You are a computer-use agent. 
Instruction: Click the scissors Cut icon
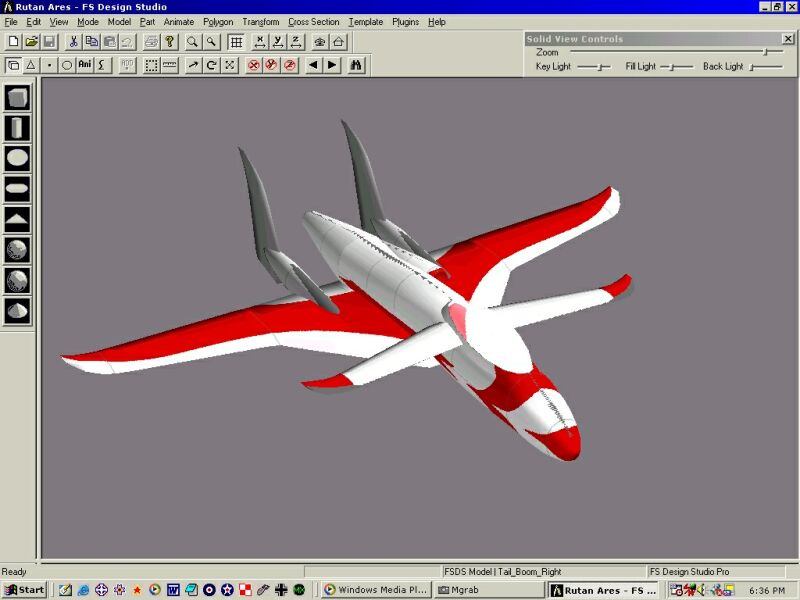click(x=73, y=42)
